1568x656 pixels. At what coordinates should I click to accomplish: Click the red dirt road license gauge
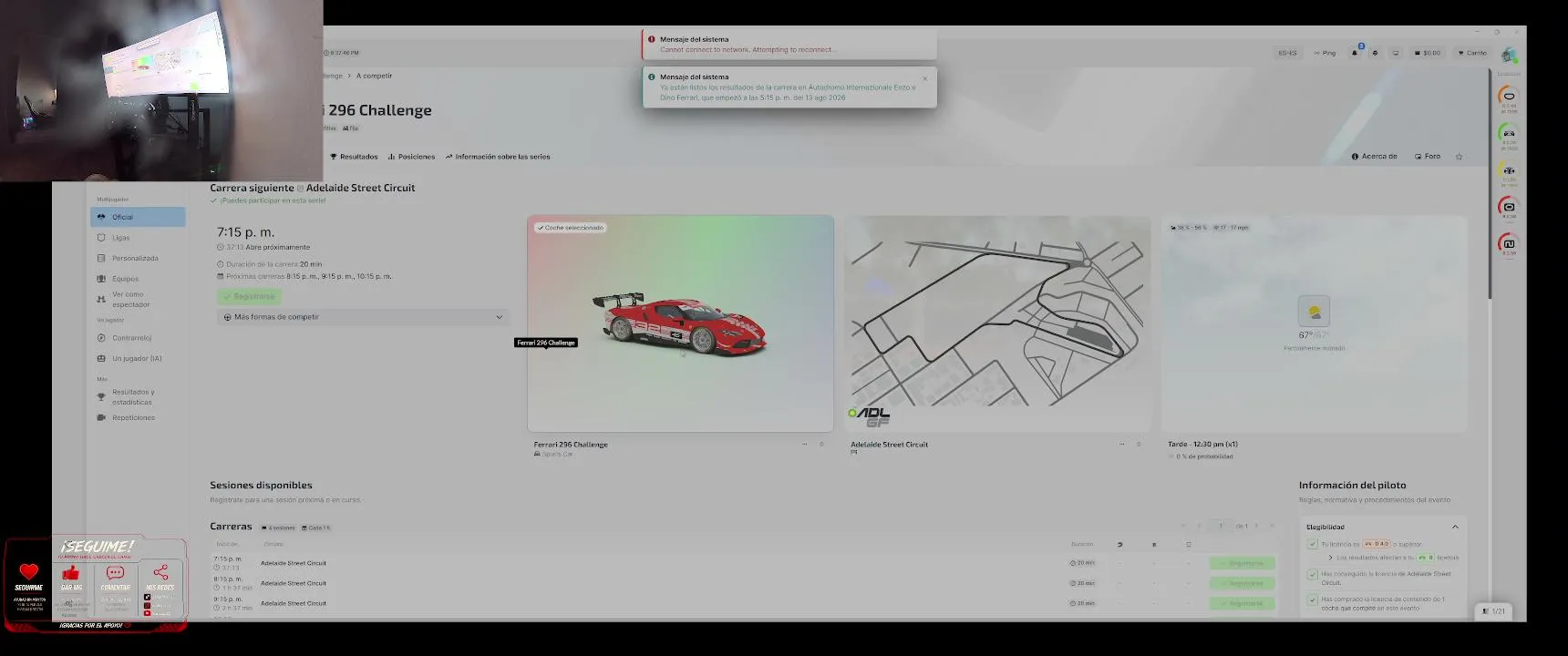pyautogui.click(x=1509, y=244)
